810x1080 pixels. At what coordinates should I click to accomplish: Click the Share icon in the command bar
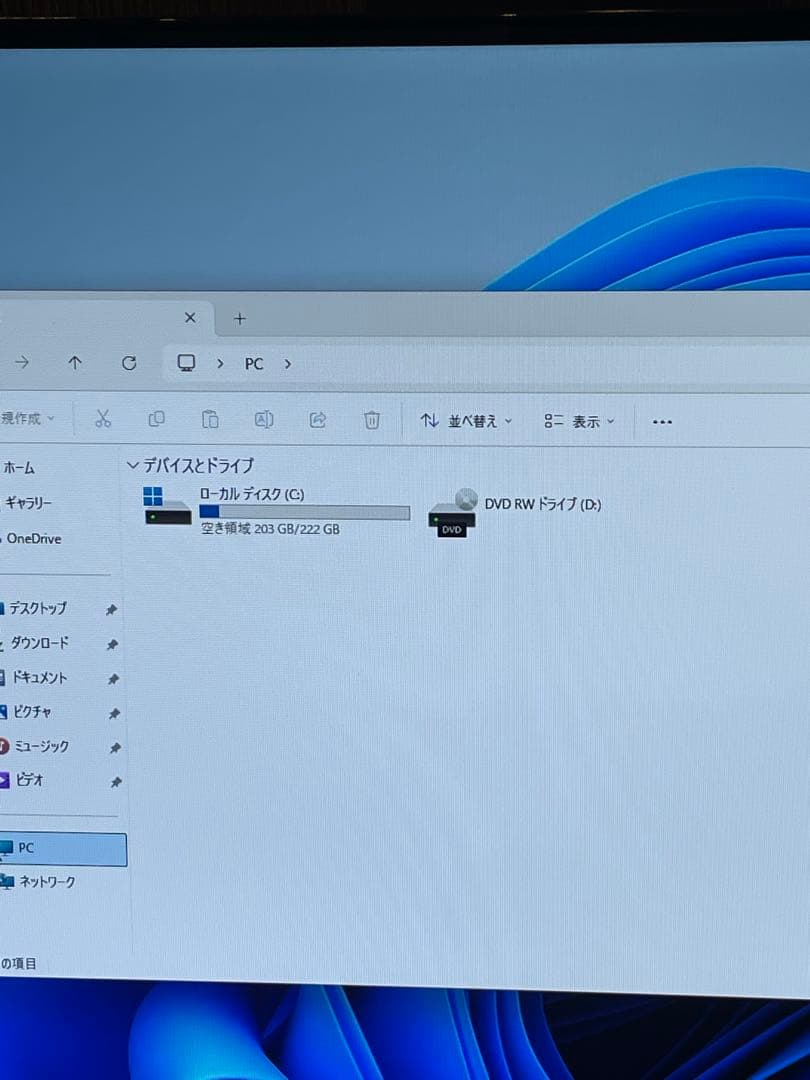coord(317,420)
